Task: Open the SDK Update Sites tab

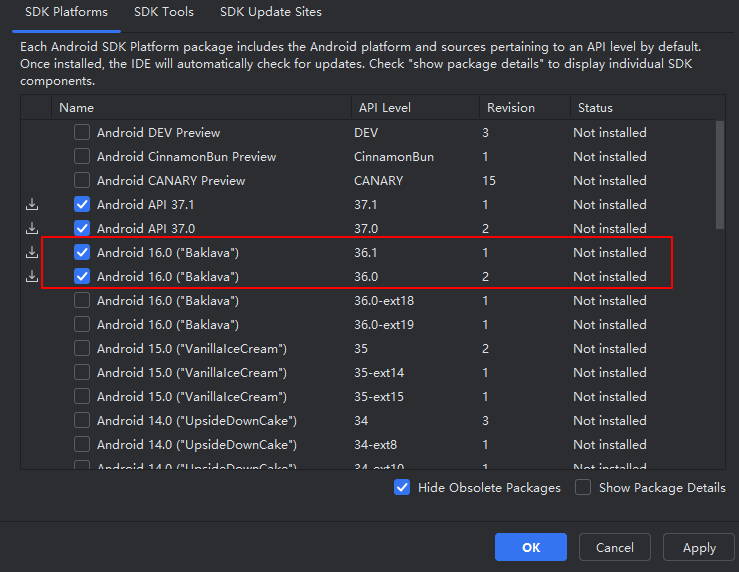Action: click(271, 12)
